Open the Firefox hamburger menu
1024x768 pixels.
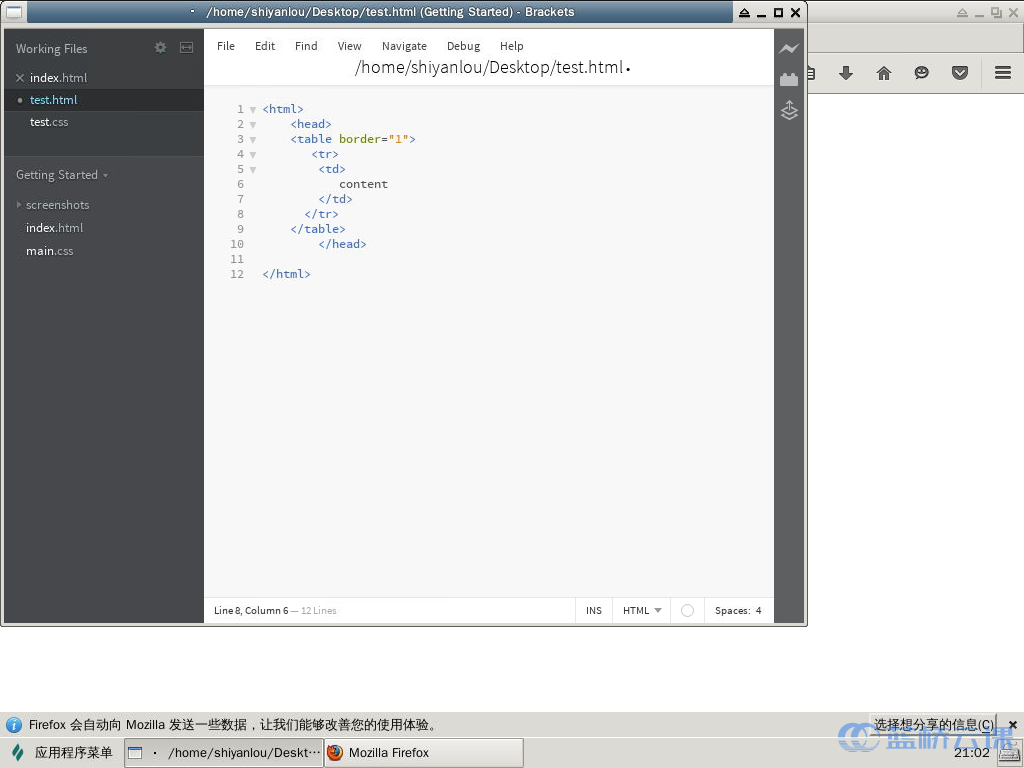pyautogui.click(x=1002, y=73)
